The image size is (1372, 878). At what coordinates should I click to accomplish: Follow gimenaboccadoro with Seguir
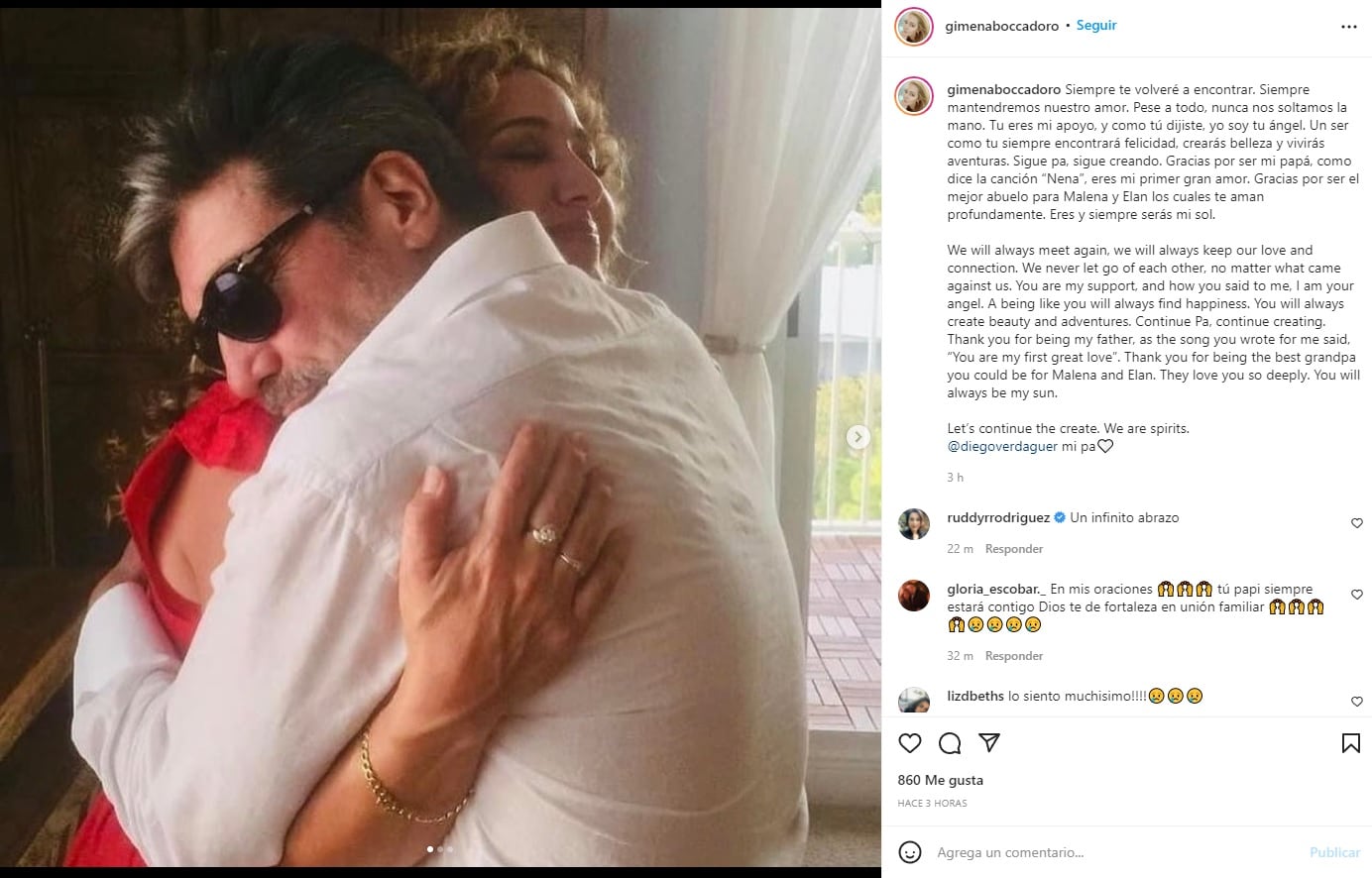point(1096,26)
